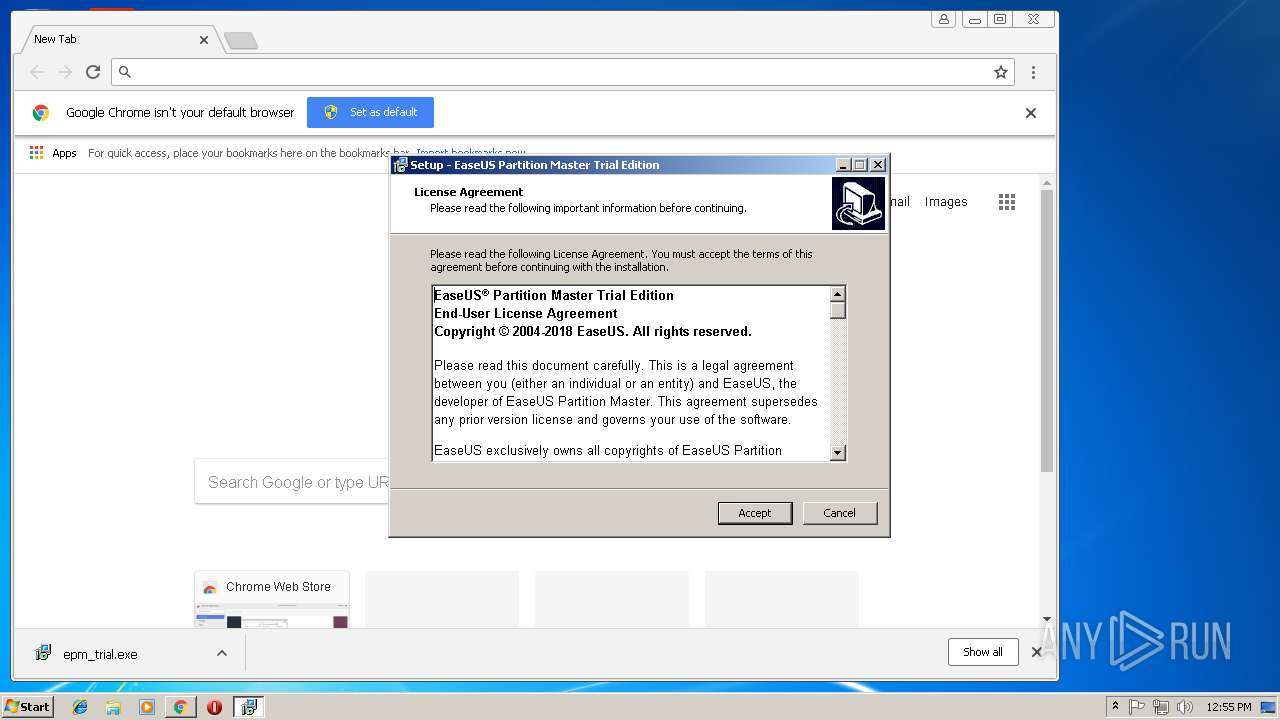Expand epm_trial.exe download options chevron
Image resolution: width=1280 pixels, height=720 pixels.
222,653
